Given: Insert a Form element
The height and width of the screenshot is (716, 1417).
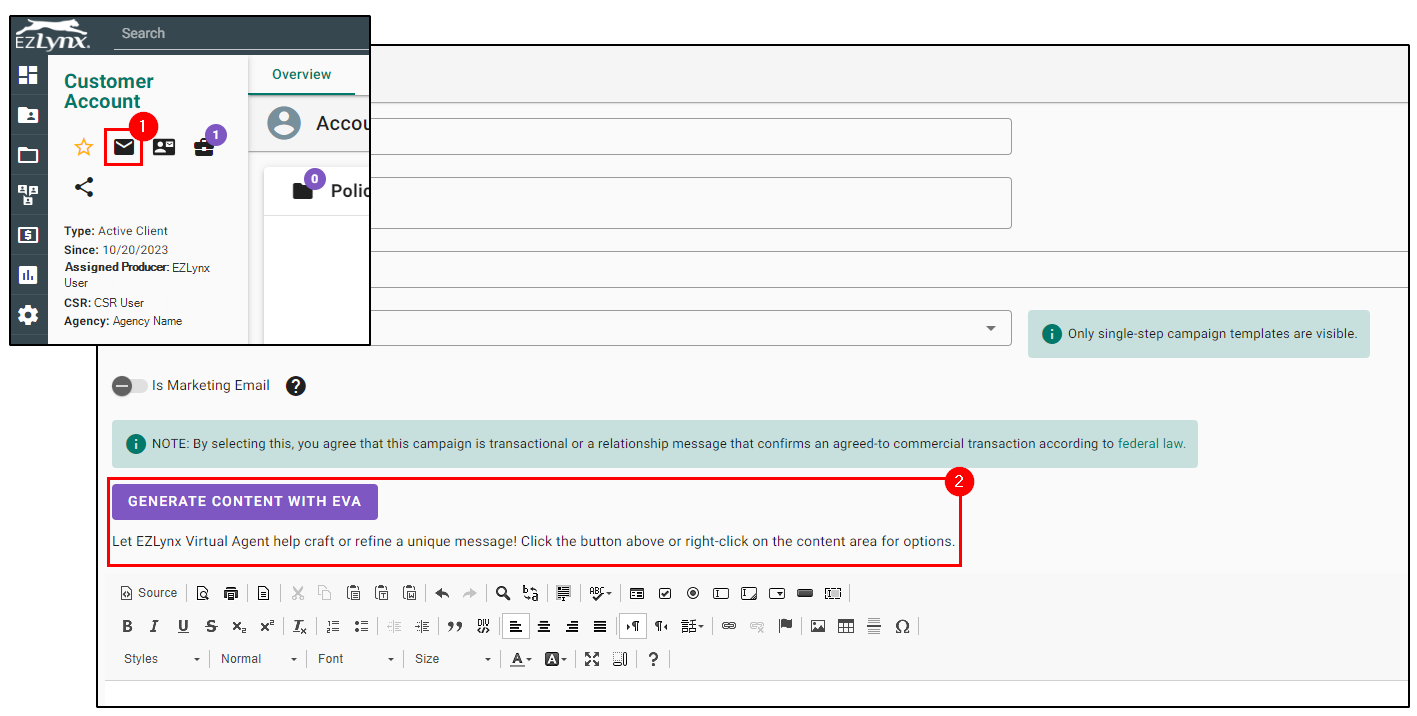Looking at the screenshot, I should click(637, 593).
